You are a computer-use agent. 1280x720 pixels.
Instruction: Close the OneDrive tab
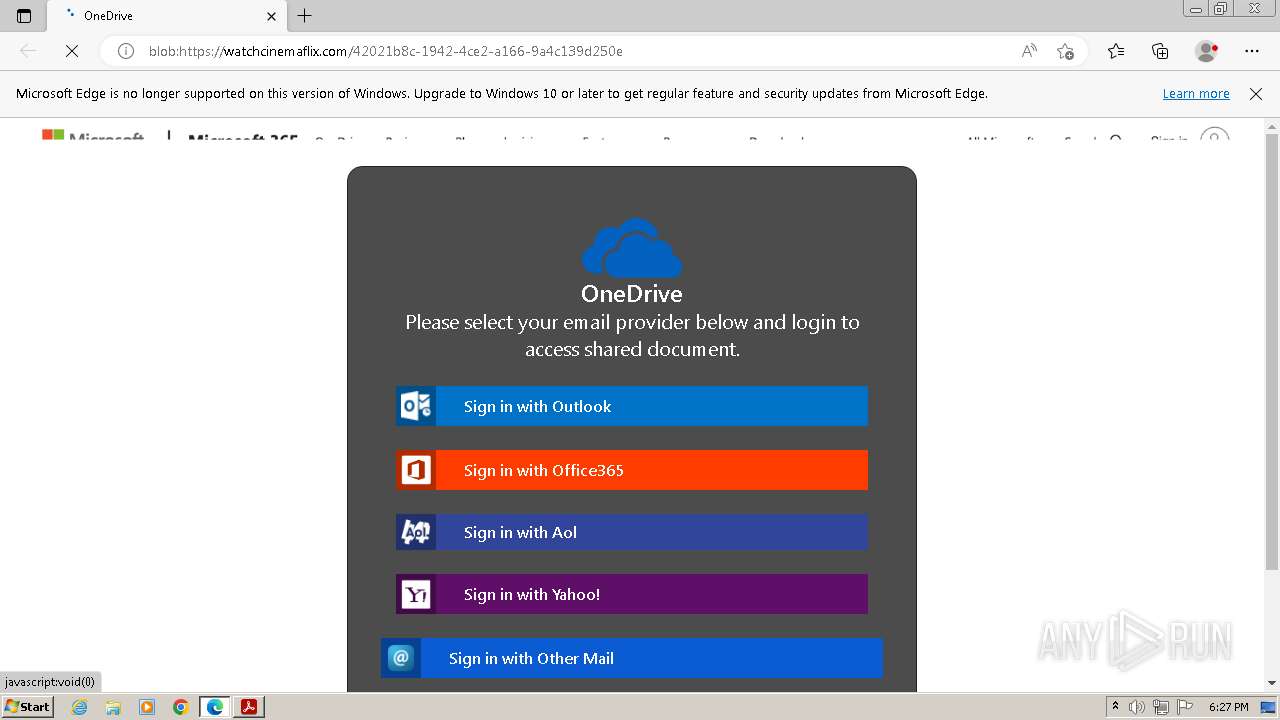point(272,16)
